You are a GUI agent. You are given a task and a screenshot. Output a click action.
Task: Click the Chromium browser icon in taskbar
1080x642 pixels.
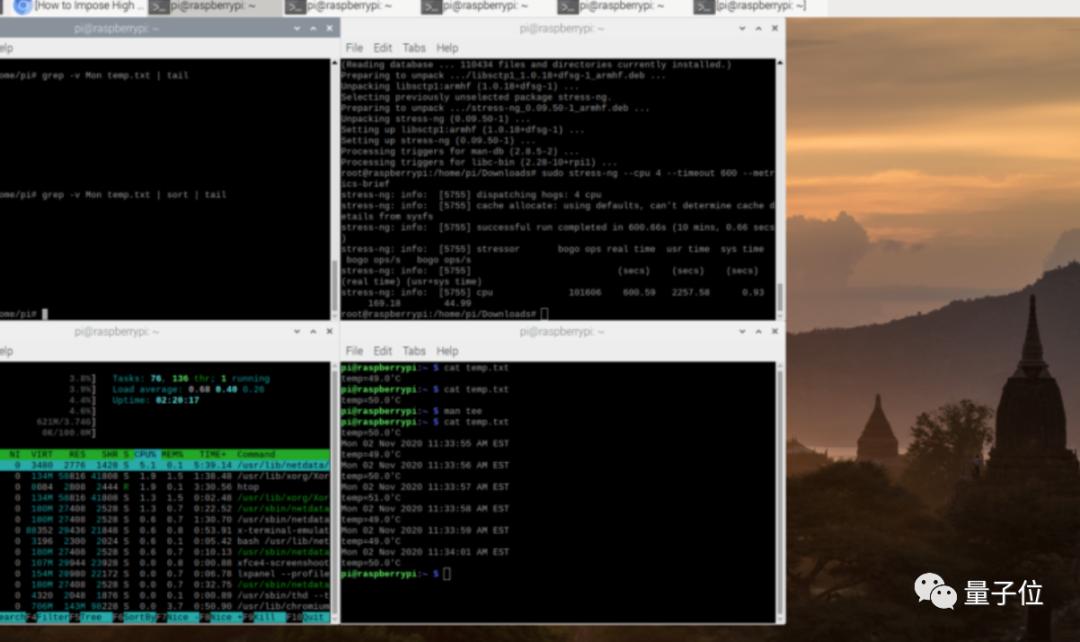[x=22, y=6]
